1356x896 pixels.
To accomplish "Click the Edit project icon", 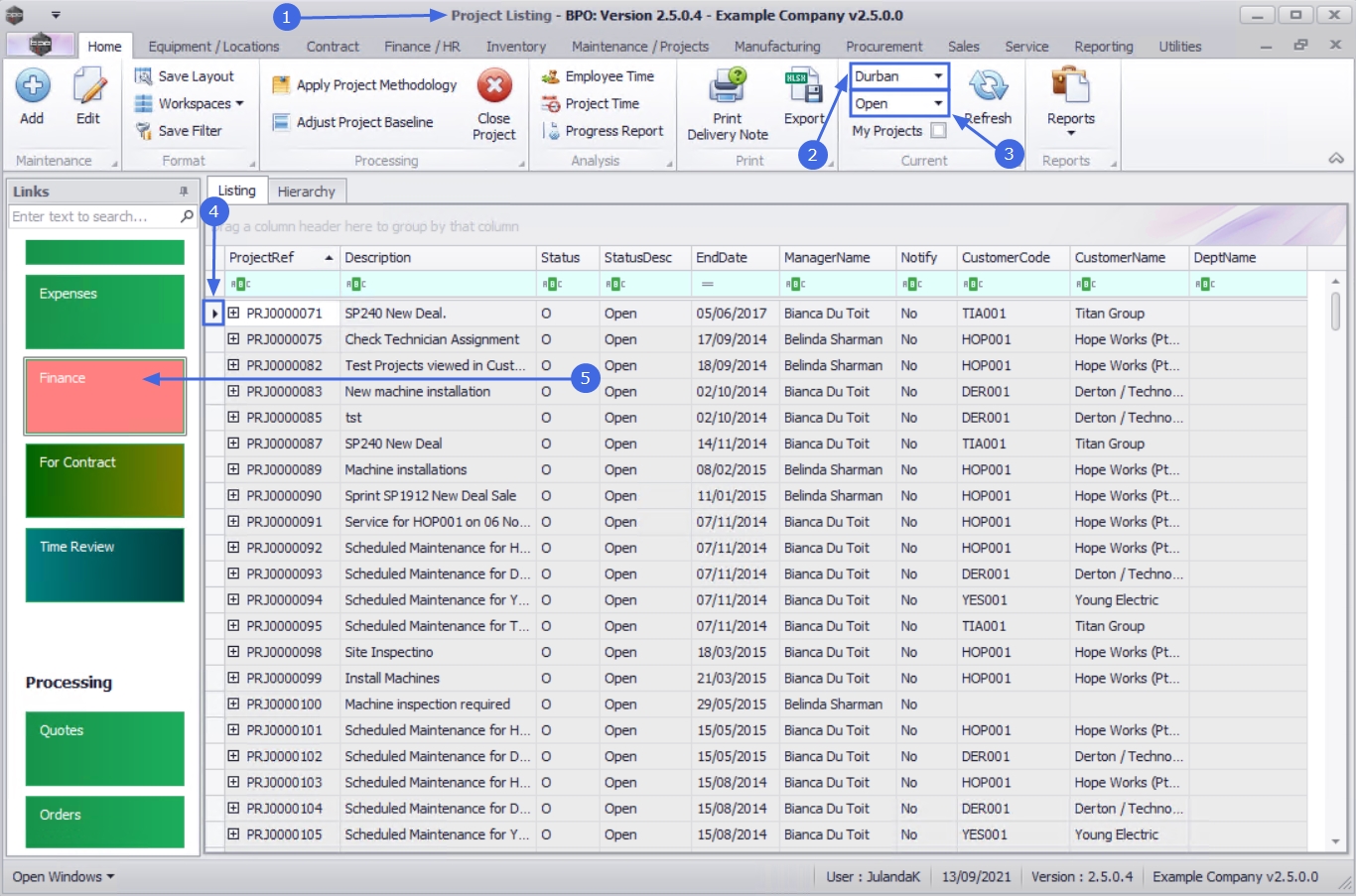I will (x=88, y=86).
